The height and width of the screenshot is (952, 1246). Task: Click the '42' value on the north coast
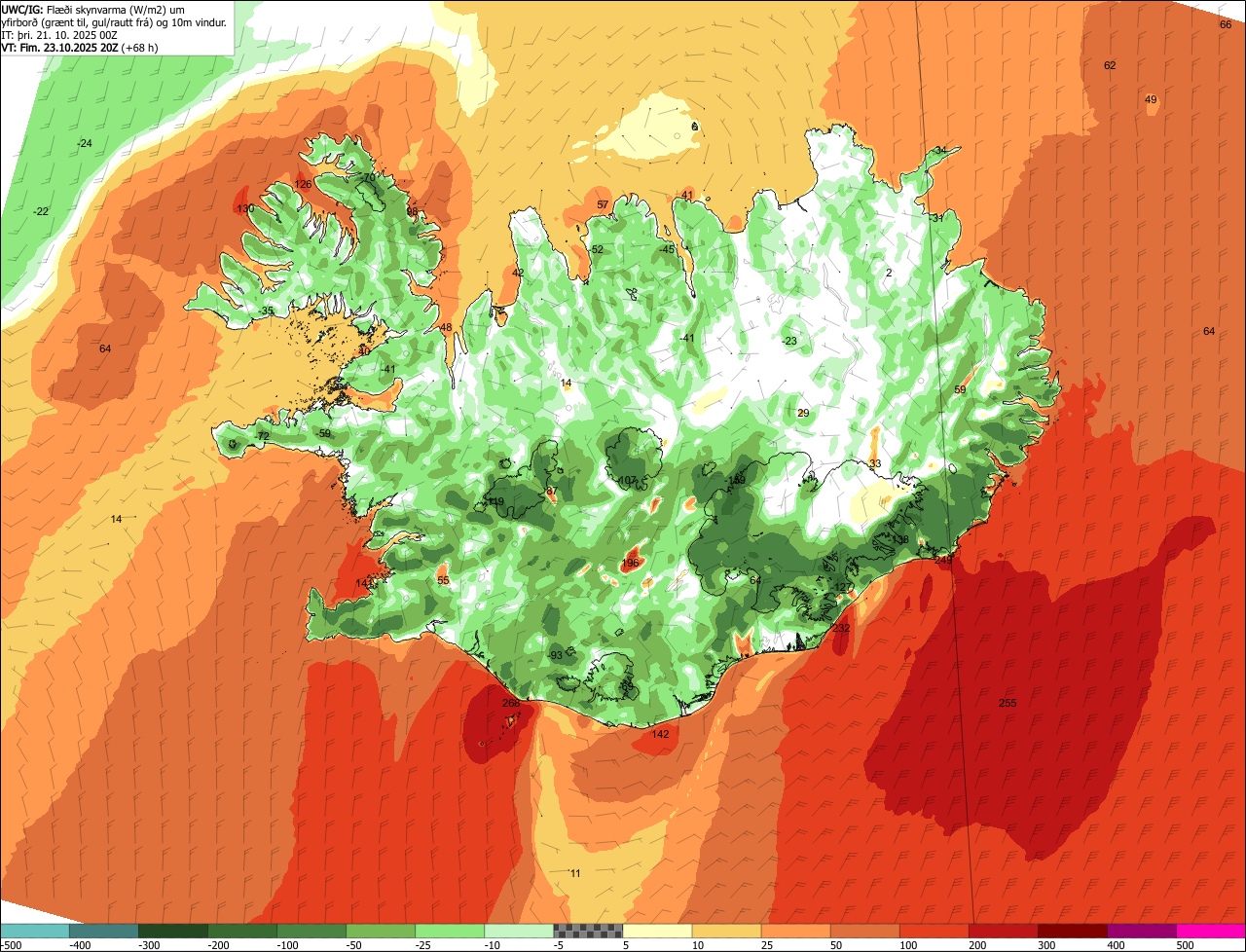518,273
